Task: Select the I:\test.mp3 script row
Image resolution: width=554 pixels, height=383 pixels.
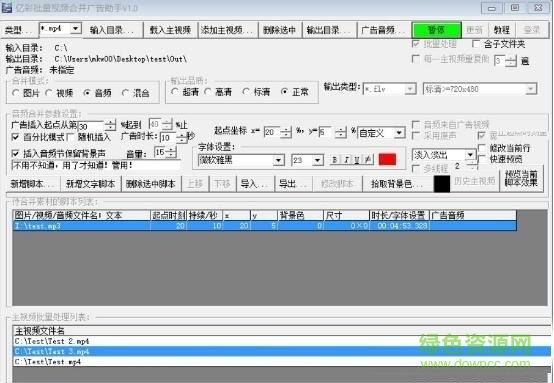Action: point(265,226)
